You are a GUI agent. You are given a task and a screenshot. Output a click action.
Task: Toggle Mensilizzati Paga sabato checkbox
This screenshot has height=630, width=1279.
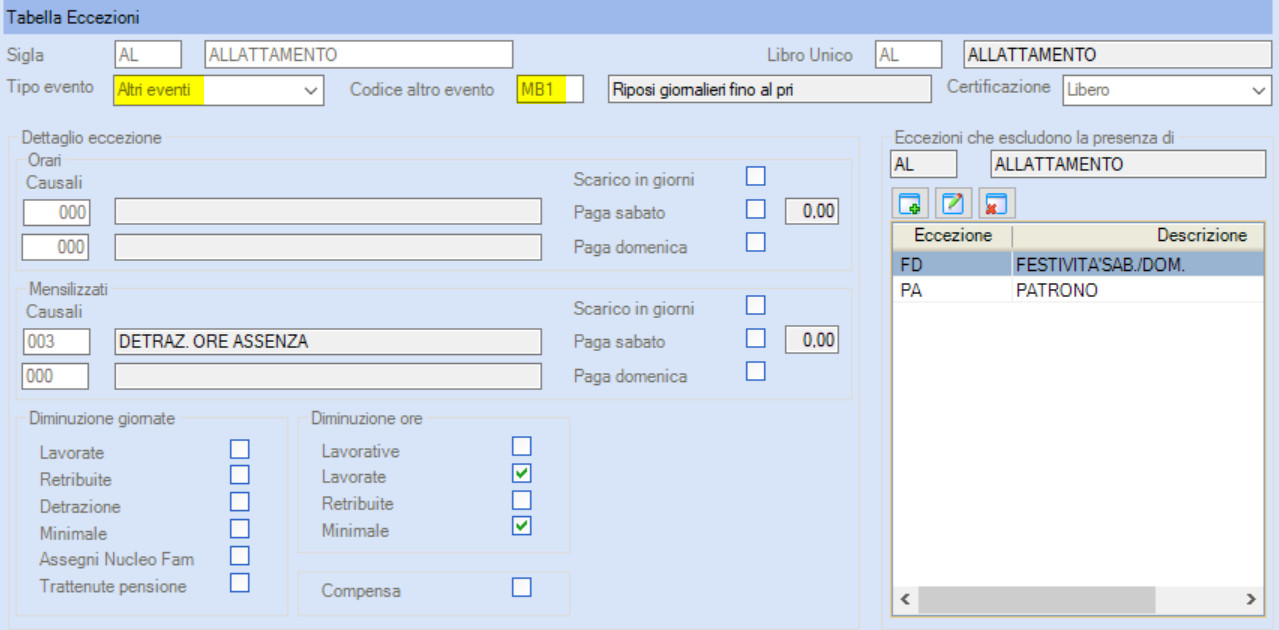[756, 338]
